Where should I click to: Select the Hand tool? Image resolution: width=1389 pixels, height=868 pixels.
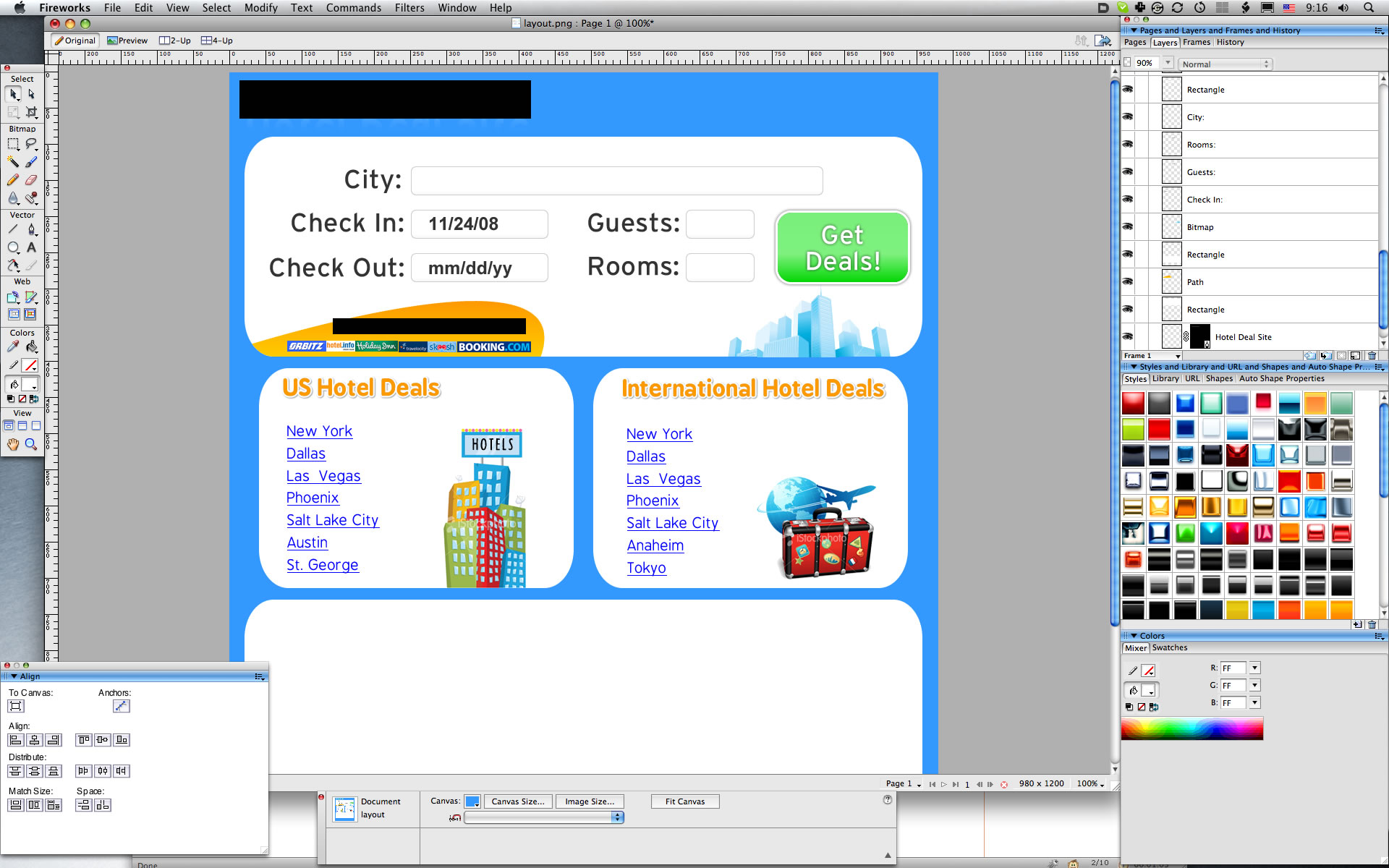click(x=13, y=444)
